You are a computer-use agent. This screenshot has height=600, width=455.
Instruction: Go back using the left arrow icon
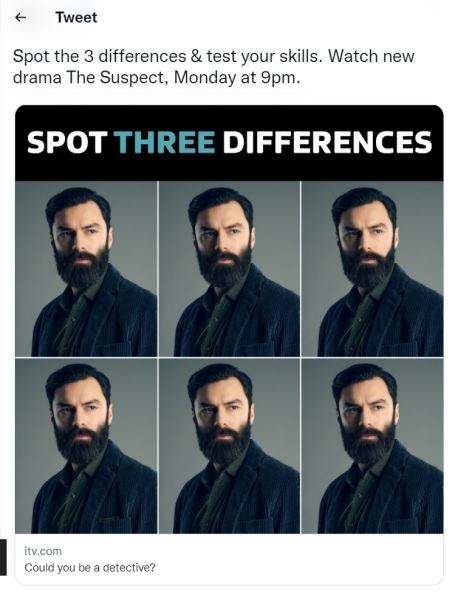(20, 17)
